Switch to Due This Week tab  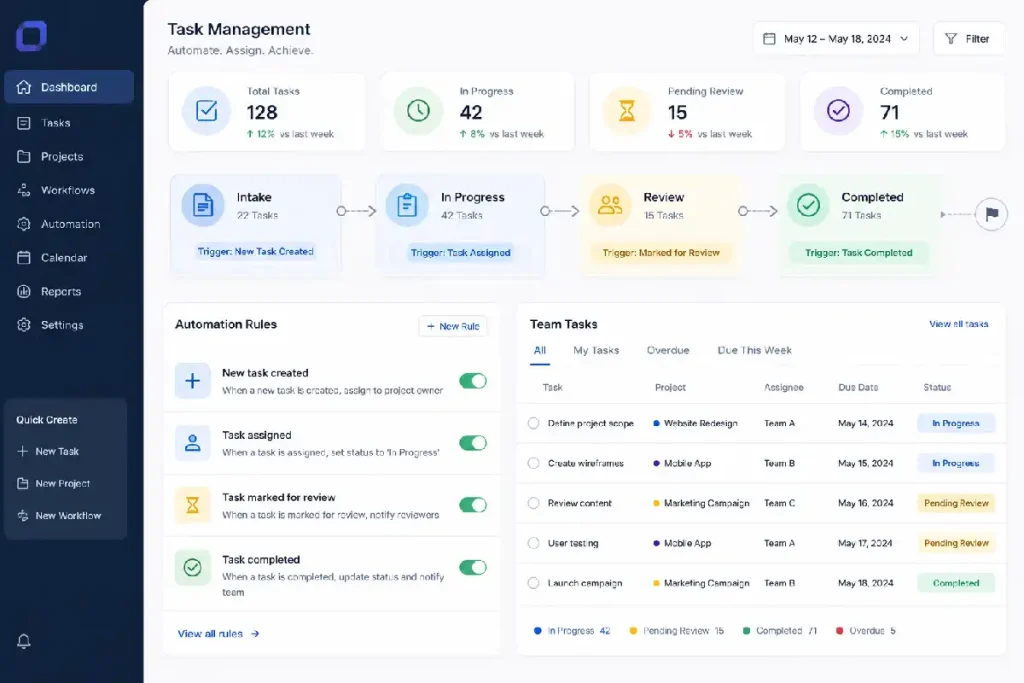pos(754,351)
